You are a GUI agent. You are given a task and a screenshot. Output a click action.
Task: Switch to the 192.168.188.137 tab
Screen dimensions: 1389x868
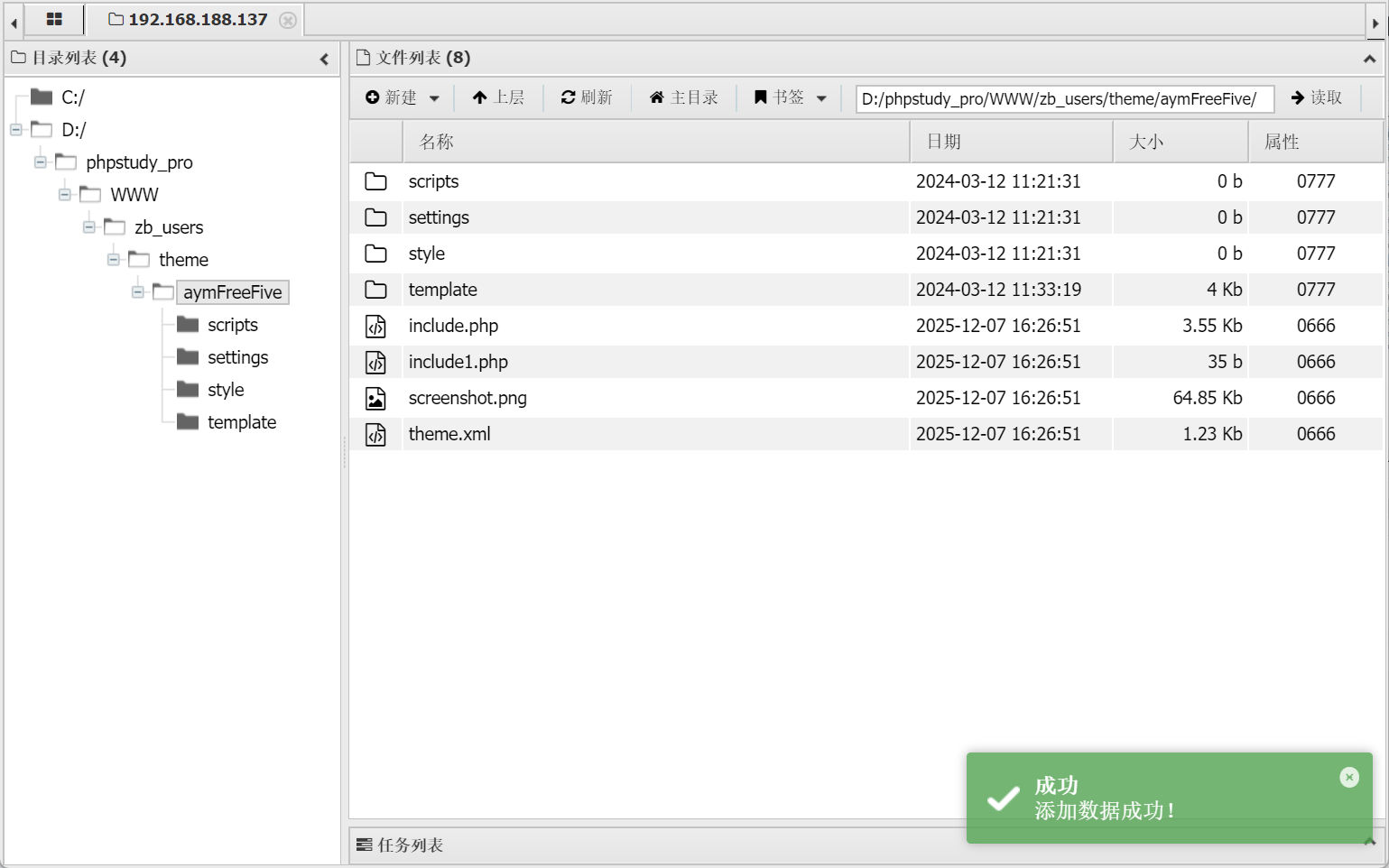point(188,19)
